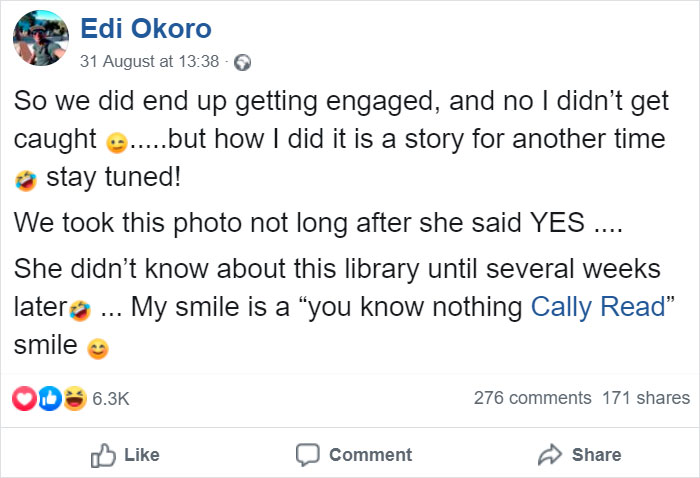Open the Edi Okoro profile name link
Viewport: 700px width, 478px height.
tap(145, 29)
